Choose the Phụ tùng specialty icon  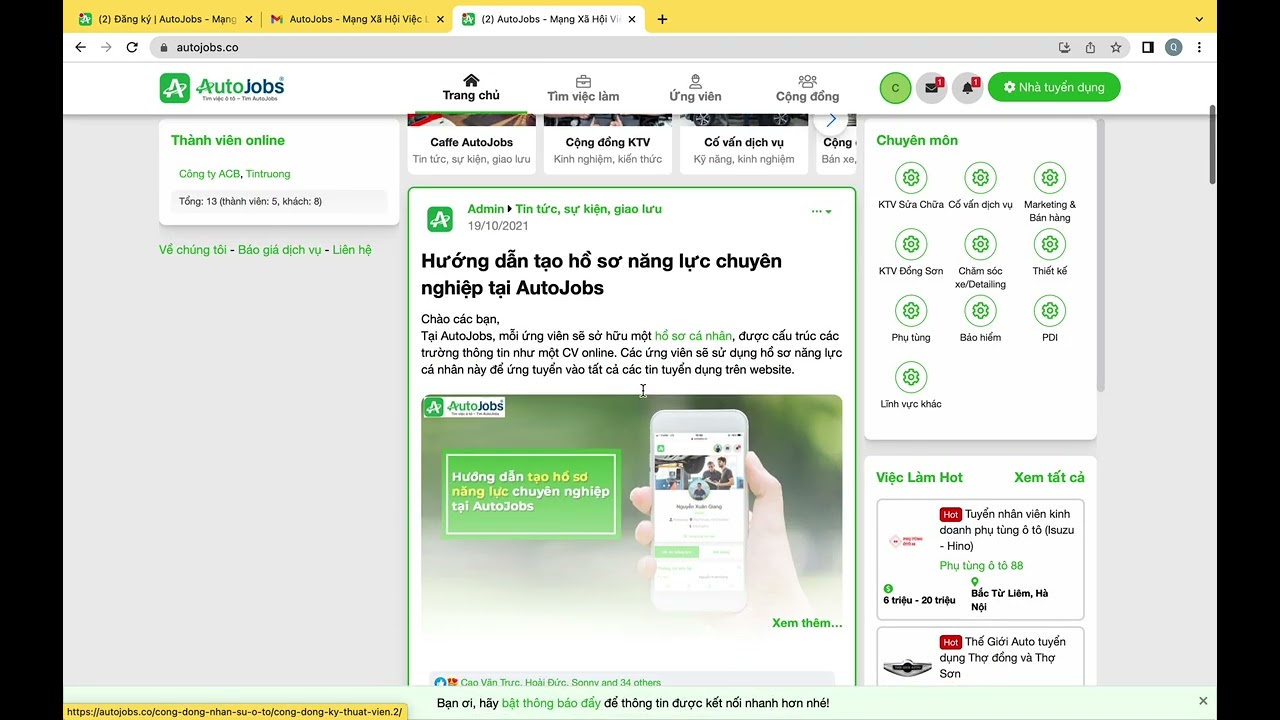910,311
